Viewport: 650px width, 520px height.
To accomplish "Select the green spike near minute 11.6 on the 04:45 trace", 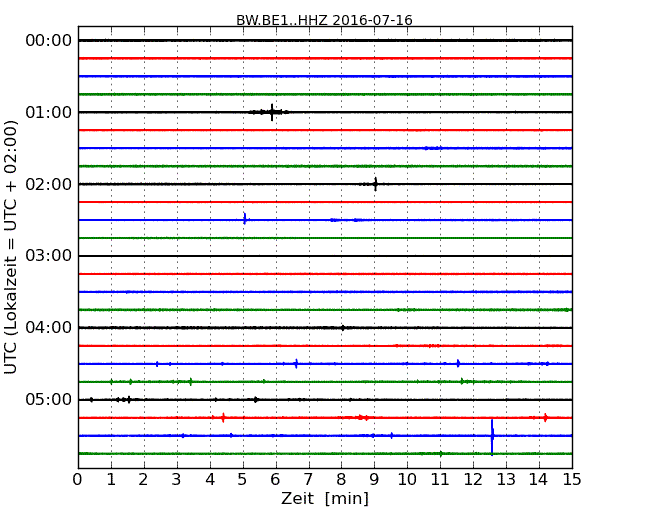I will [462, 381].
